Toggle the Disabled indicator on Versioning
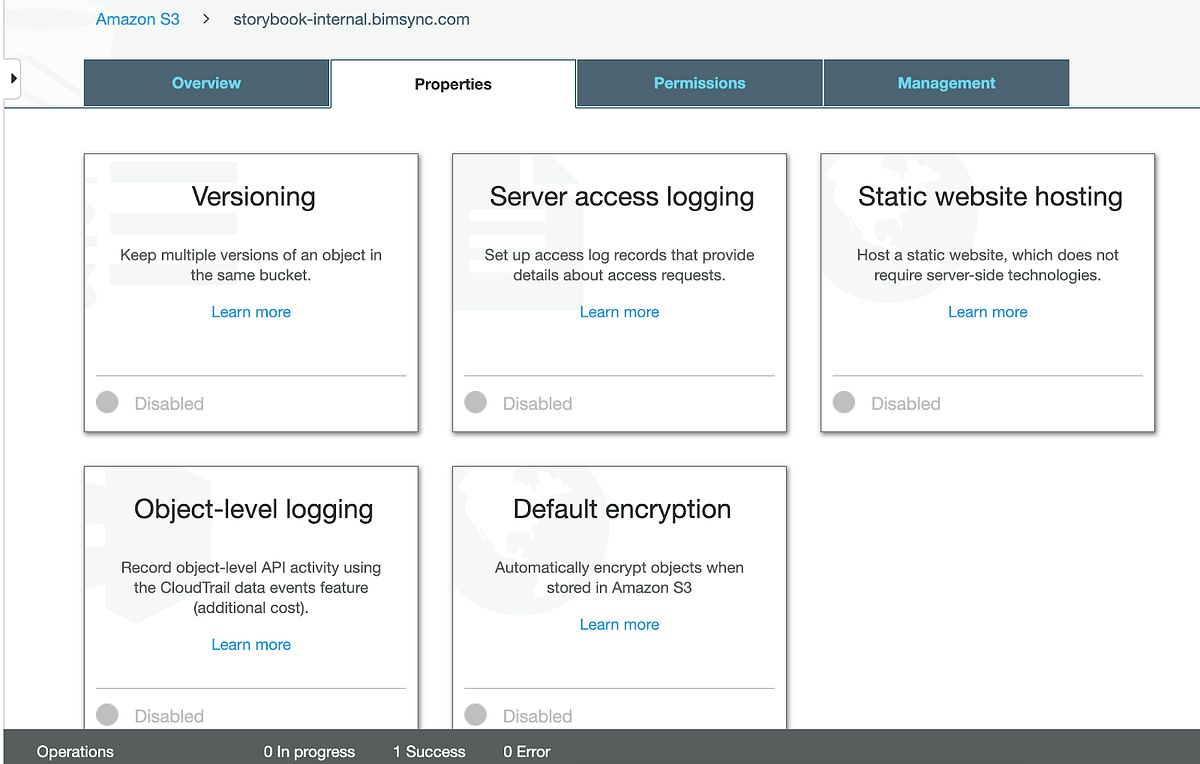 pos(107,402)
